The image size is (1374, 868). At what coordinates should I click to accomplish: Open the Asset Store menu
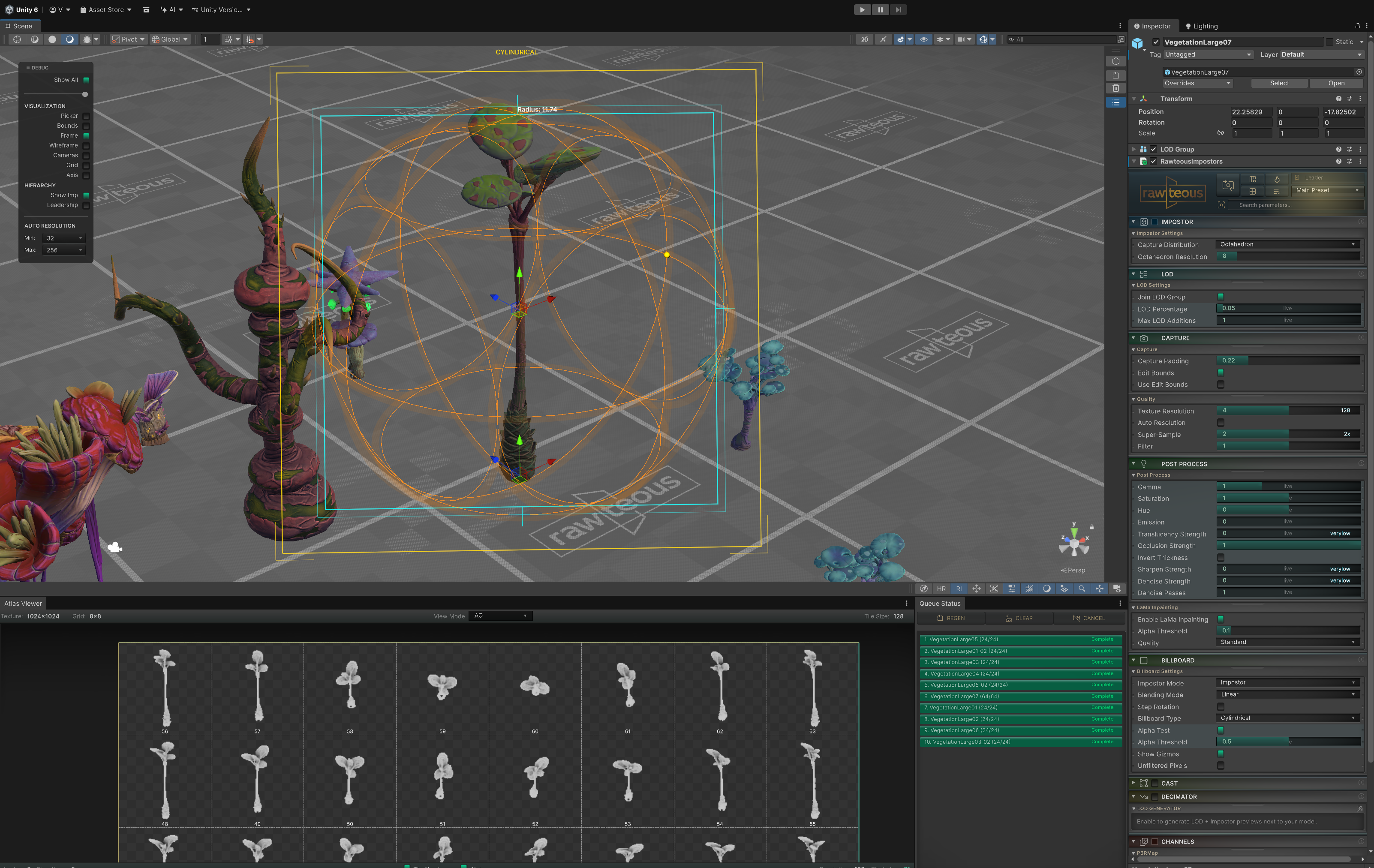tap(106, 10)
